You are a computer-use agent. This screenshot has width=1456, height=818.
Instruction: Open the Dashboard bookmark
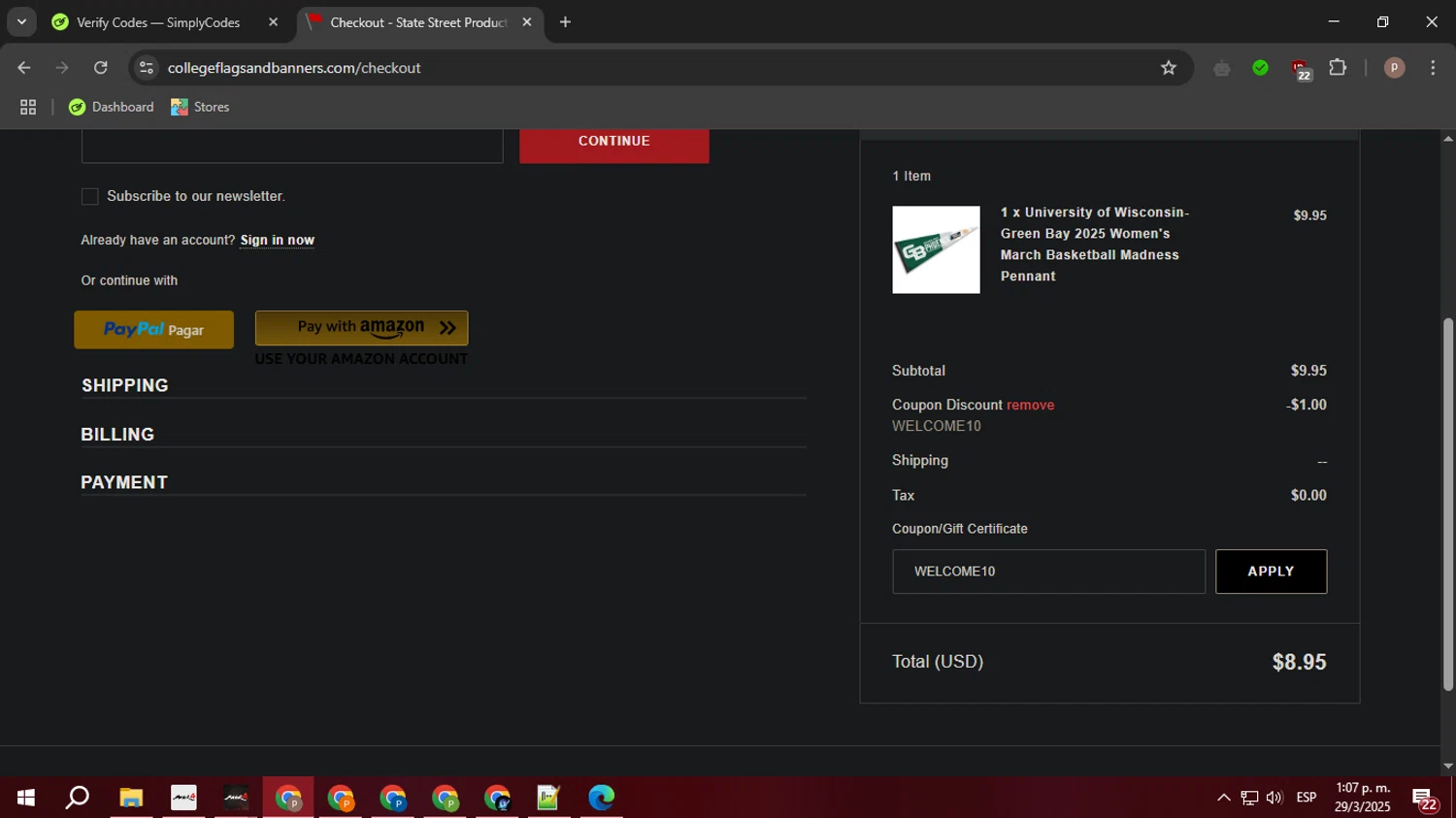111,107
